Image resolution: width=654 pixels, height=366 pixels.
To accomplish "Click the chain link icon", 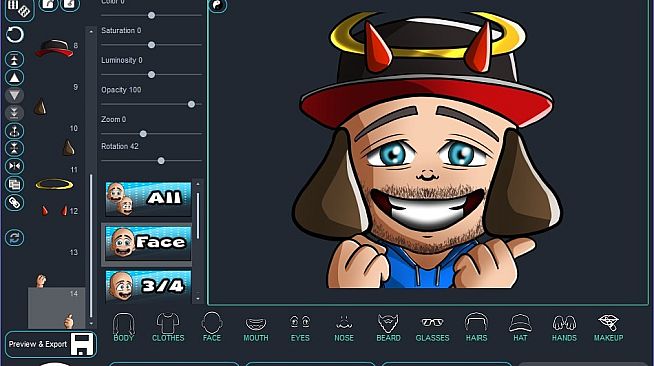I will (15, 203).
